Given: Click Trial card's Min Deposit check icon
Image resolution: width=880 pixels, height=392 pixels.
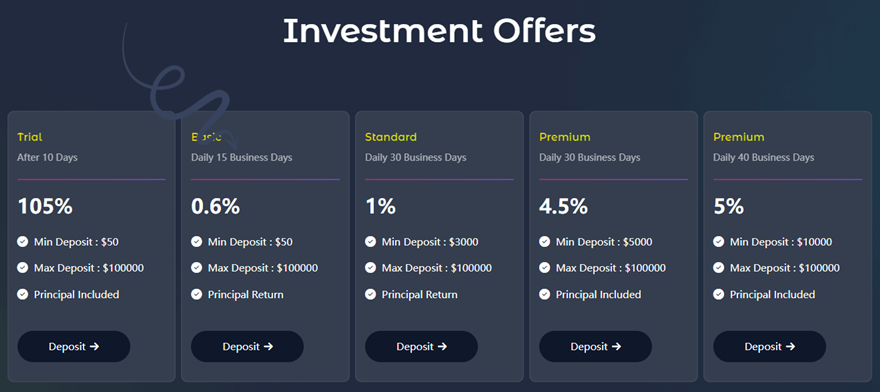Looking at the screenshot, I should click(x=22, y=241).
